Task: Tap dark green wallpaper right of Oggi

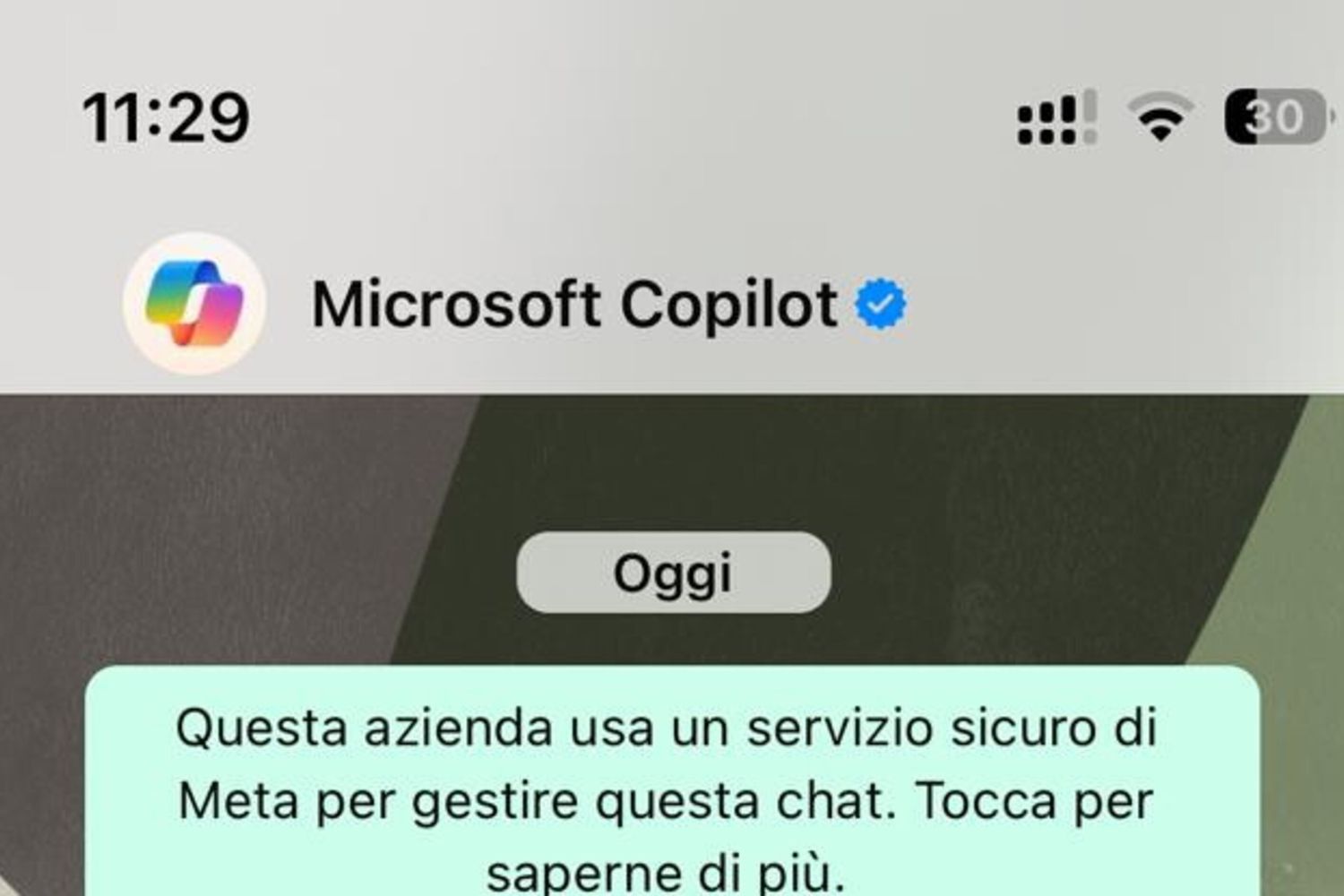Action: (1030, 556)
